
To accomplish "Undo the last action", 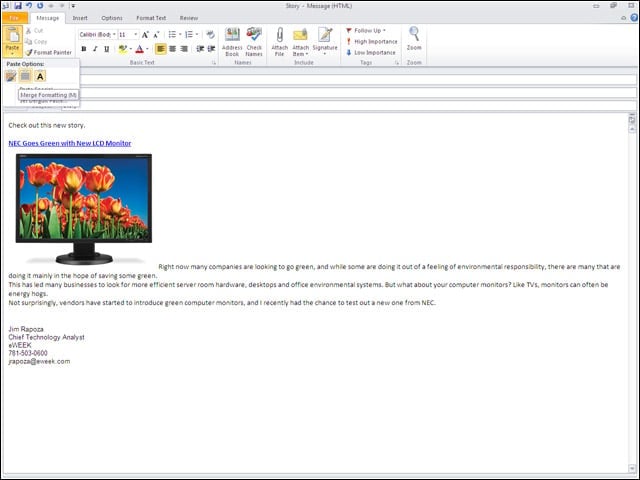I will (29, 6).
